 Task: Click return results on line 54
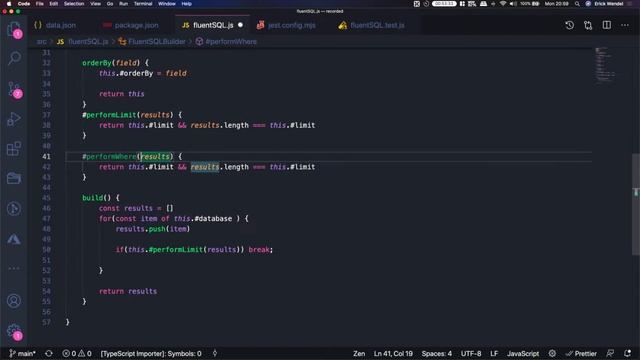pyautogui.click(x=128, y=291)
